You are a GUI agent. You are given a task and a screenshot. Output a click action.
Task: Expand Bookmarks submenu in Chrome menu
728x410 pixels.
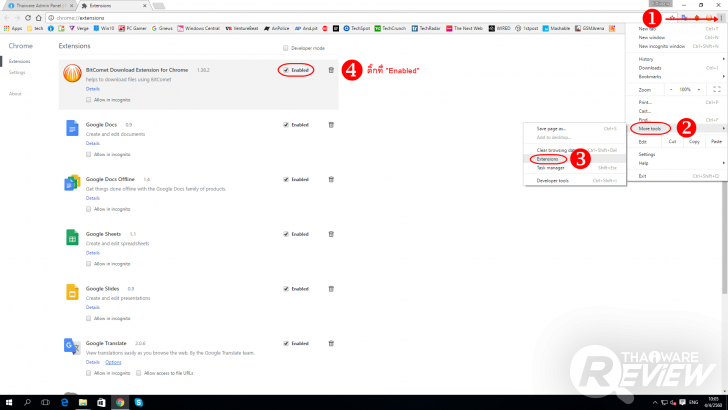coord(676,77)
